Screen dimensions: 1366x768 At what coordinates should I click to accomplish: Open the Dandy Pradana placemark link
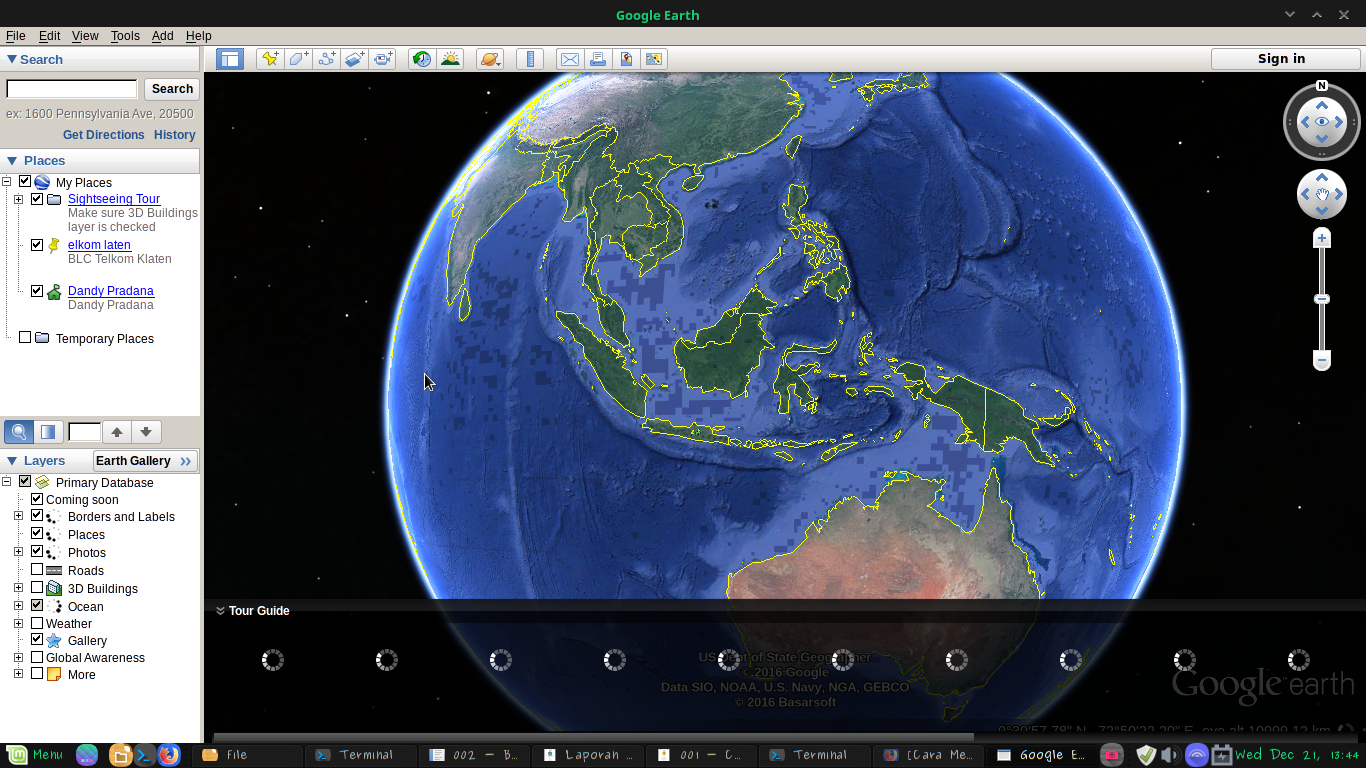[111, 291]
